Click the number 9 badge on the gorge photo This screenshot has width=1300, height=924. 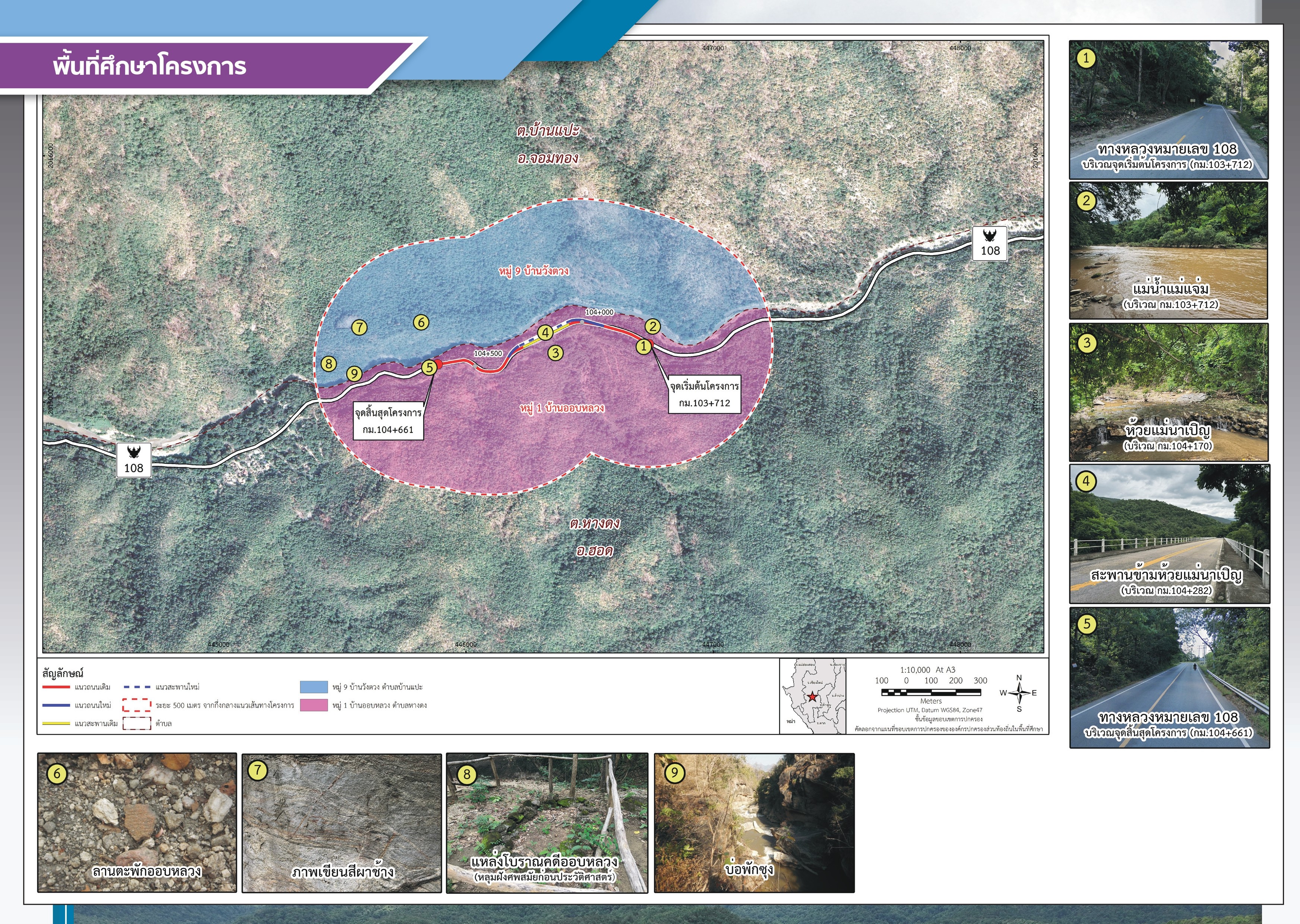point(674,773)
